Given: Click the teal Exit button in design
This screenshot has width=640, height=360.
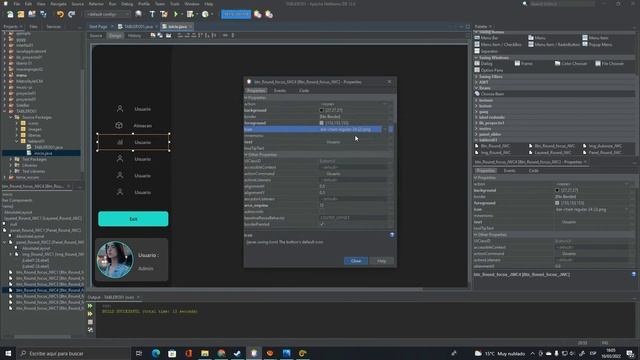Looking at the screenshot, I should click(x=133, y=219).
